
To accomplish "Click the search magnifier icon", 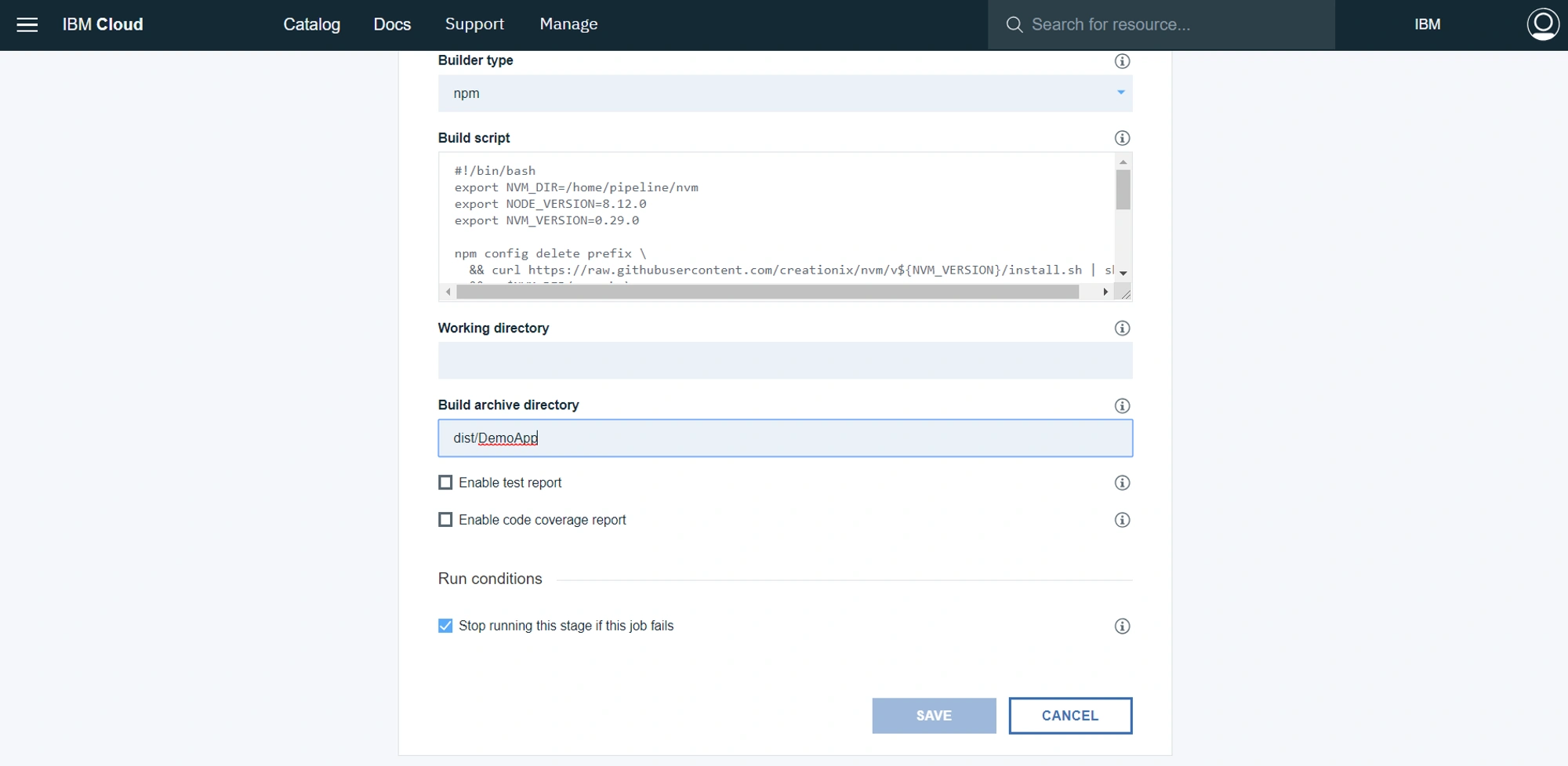I will click(x=1014, y=25).
